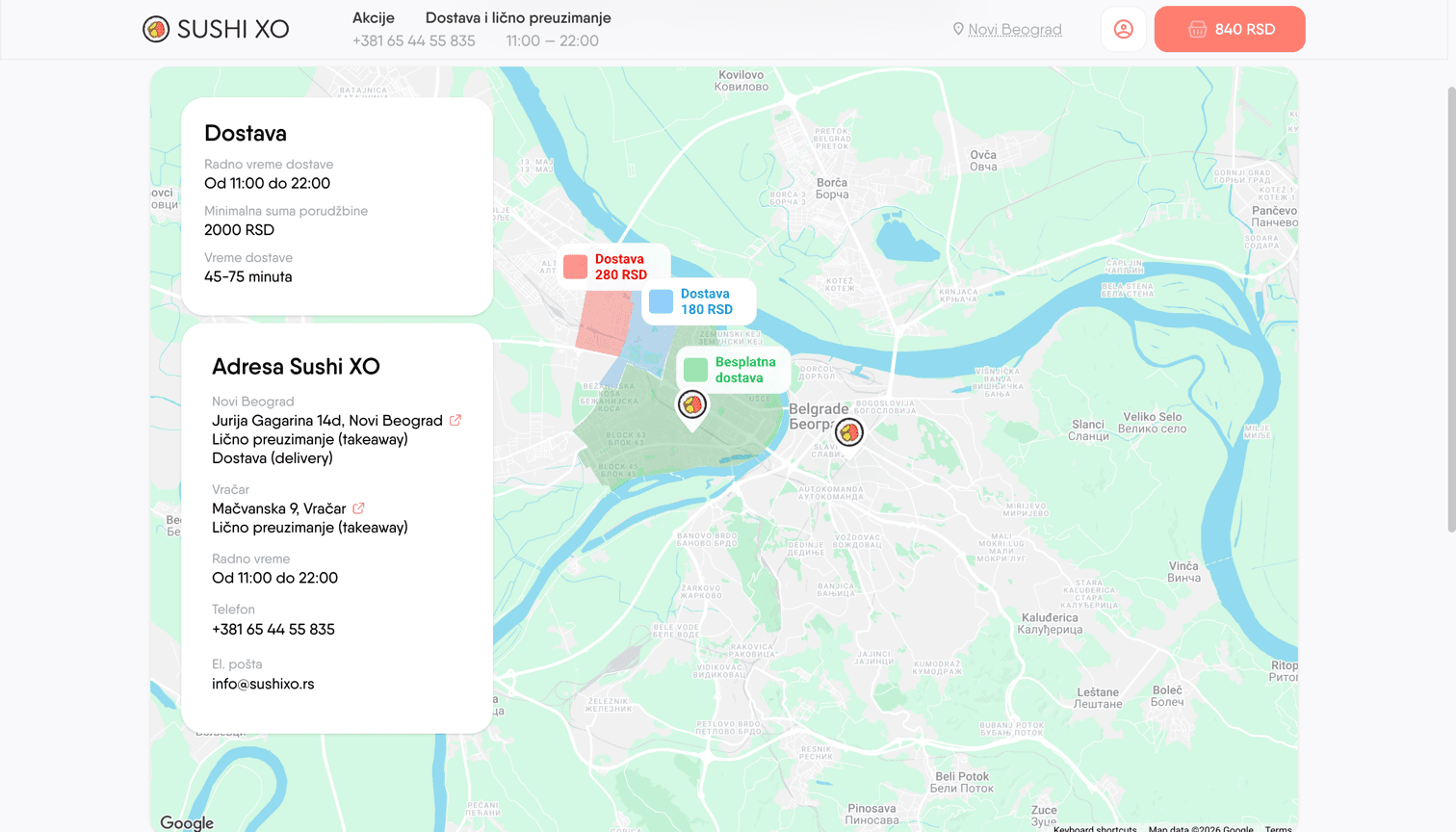The image size is (1456, 832).
Task: Click the info@sushixo.rs email address
Action: tap(263, 684)
